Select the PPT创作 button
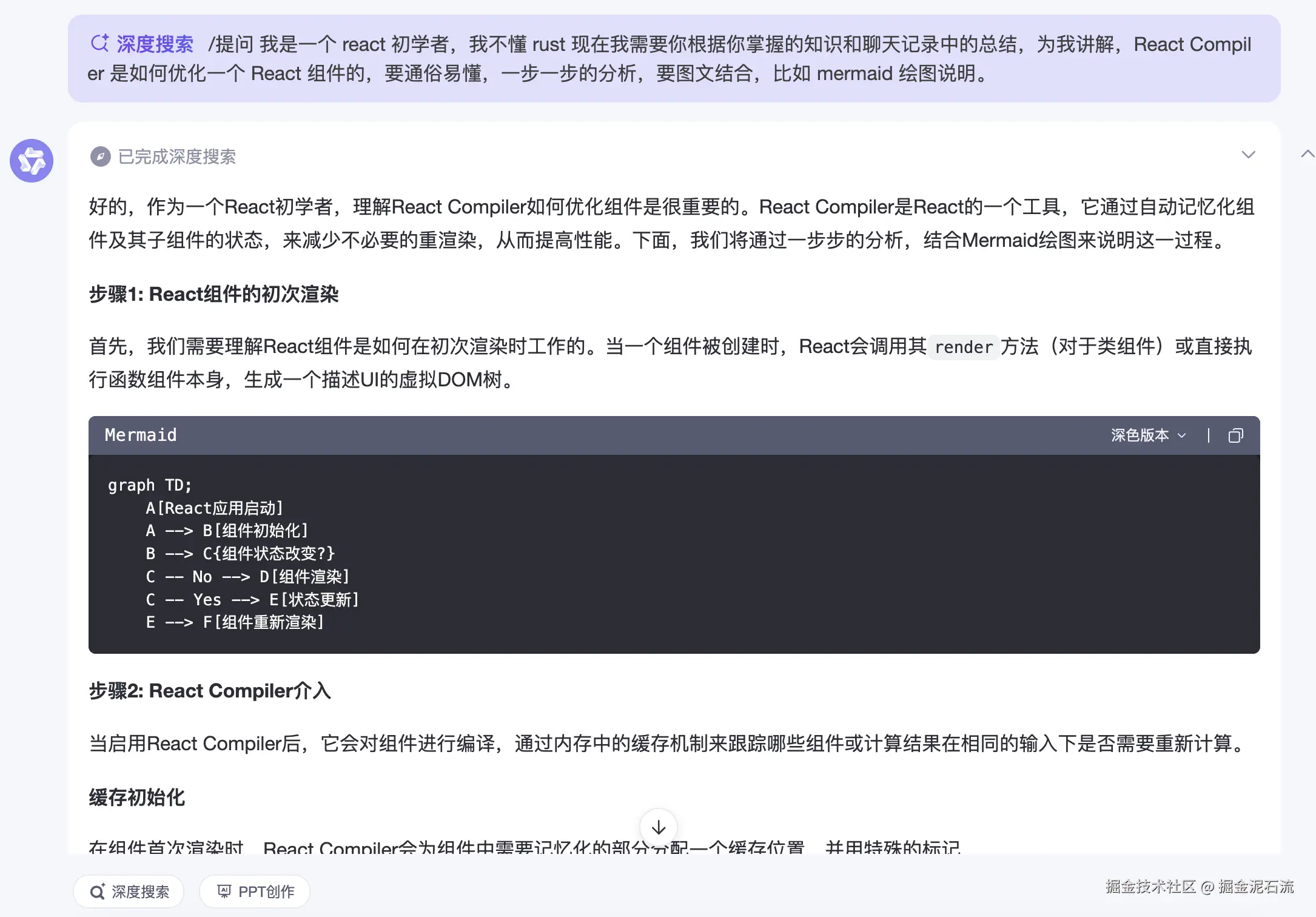 click(255, 892)
